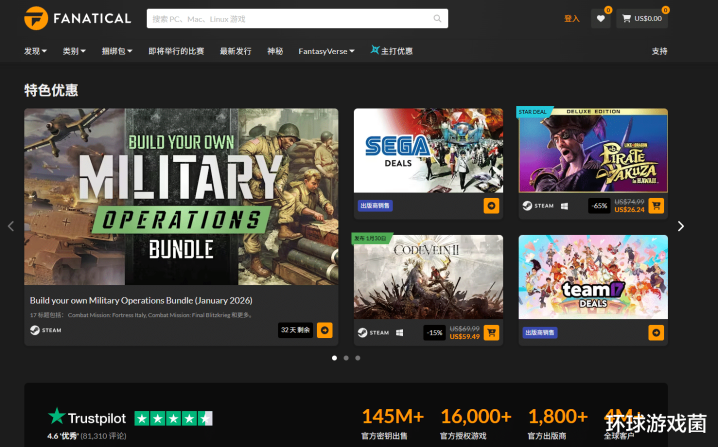Open the 最新发行 menu item
The width and height of the screenshot is (718, 447).
click(x=235, y=51)
